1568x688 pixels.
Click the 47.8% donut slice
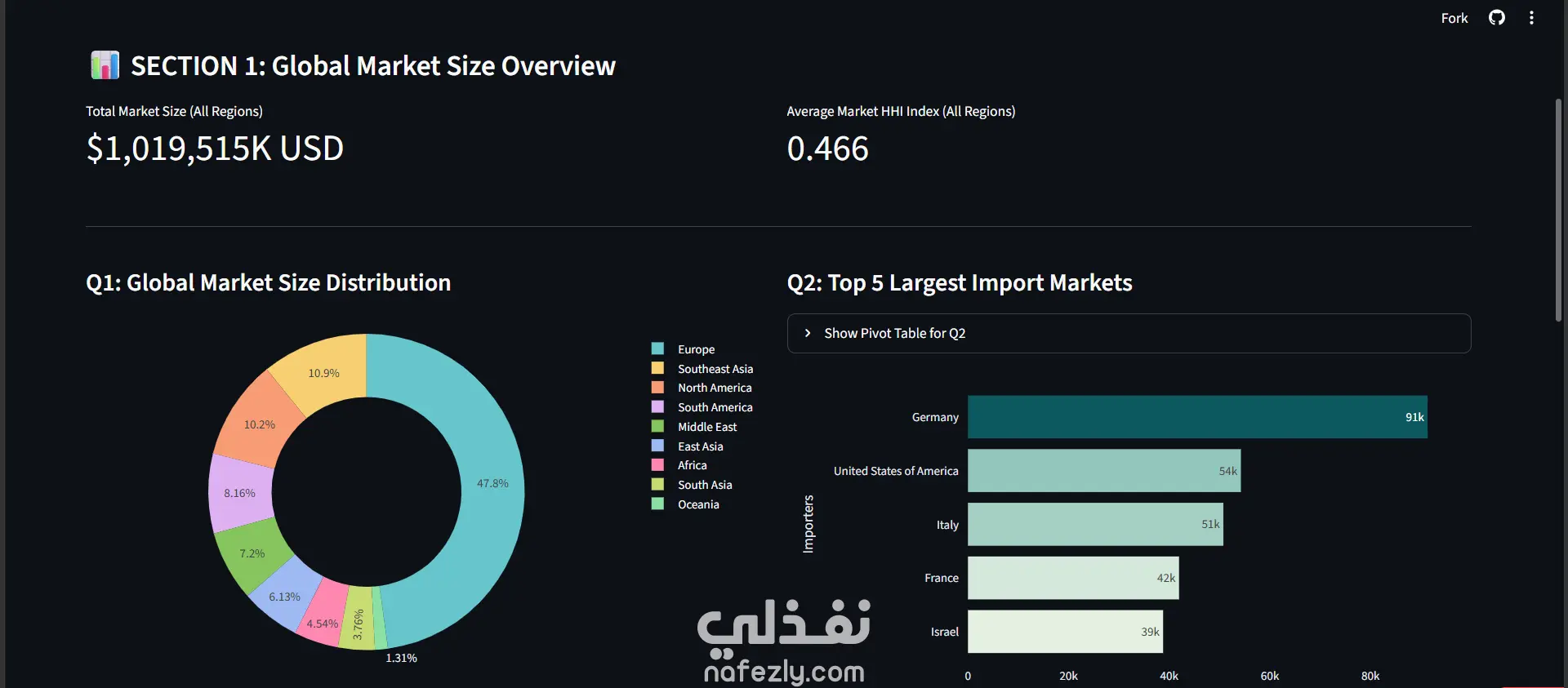[x=492, y=483]
